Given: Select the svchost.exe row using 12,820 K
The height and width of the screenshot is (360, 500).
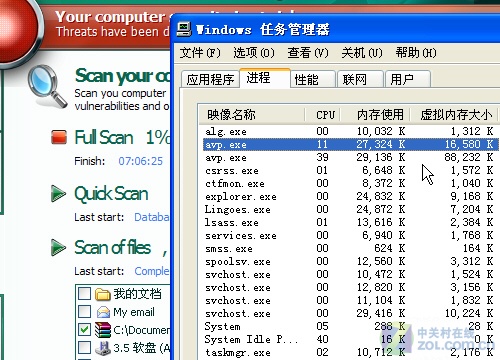Looking at the screenshot, I should pyautogui.click(x=350, y=287).
